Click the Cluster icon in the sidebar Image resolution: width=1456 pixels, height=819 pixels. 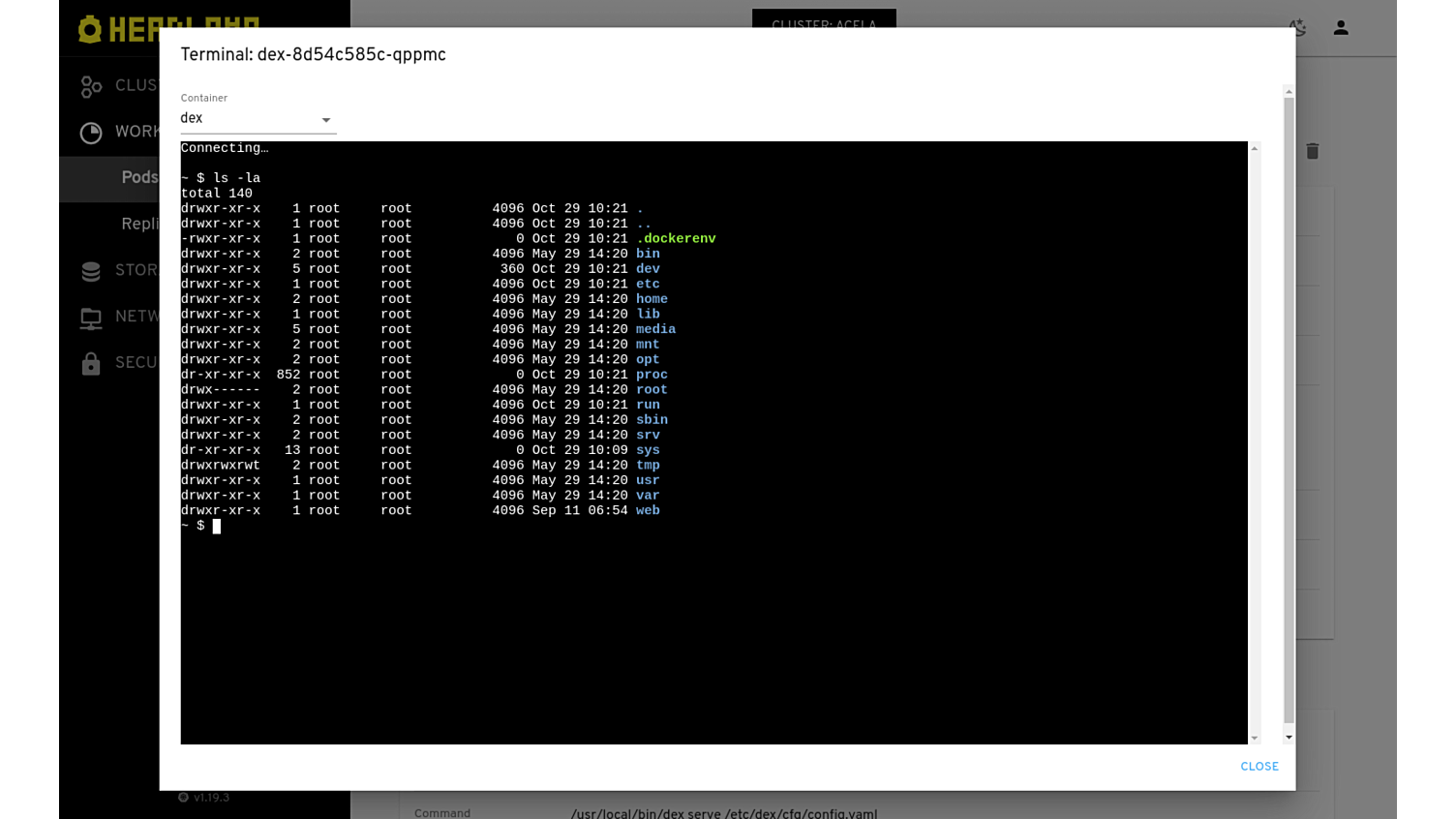tap(91, 86)
